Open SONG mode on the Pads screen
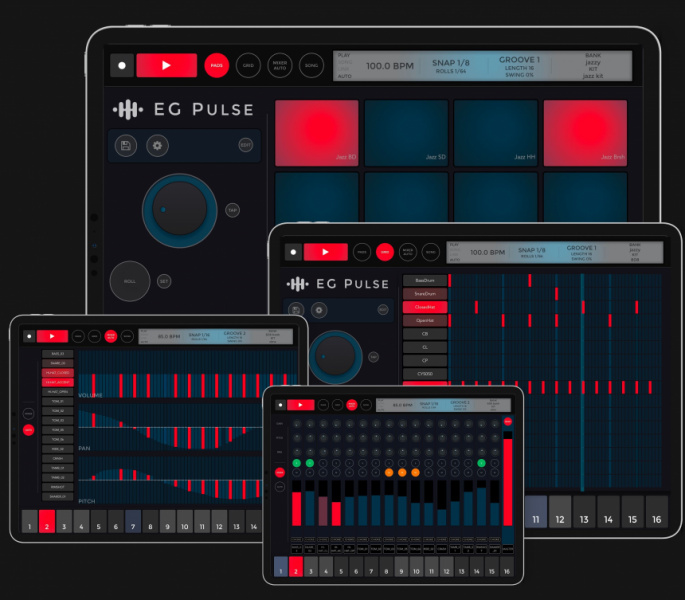Screen dimensions: 685x600 pos(311,66)
